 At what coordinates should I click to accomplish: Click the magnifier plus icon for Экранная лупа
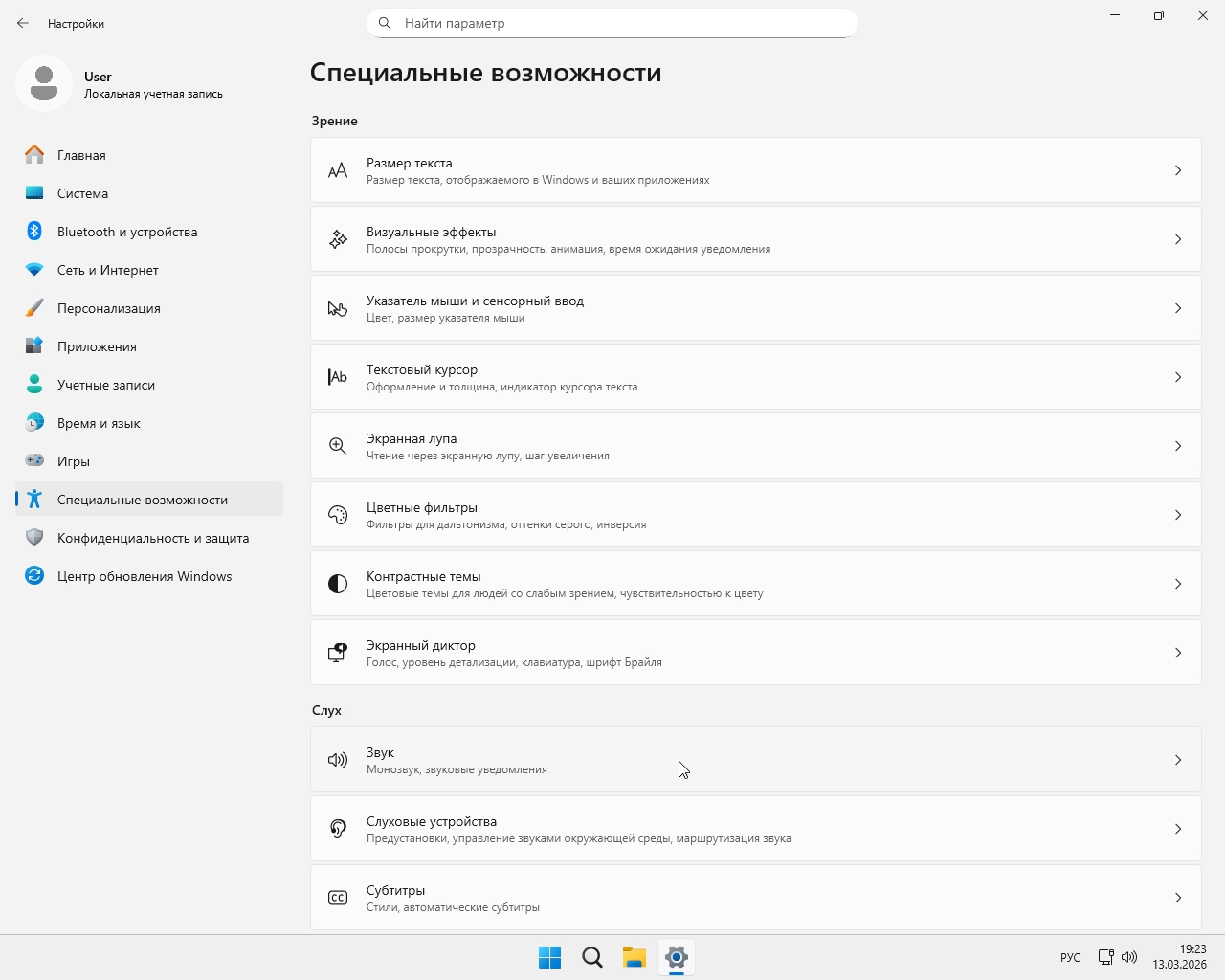pyautogui.click(x=338, y=446)
